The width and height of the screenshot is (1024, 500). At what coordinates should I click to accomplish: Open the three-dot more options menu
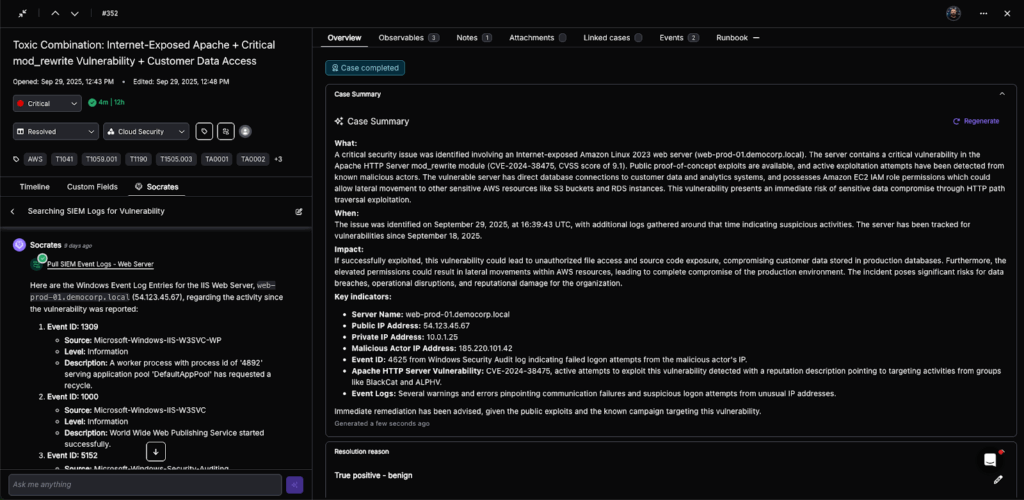(983, 13)
